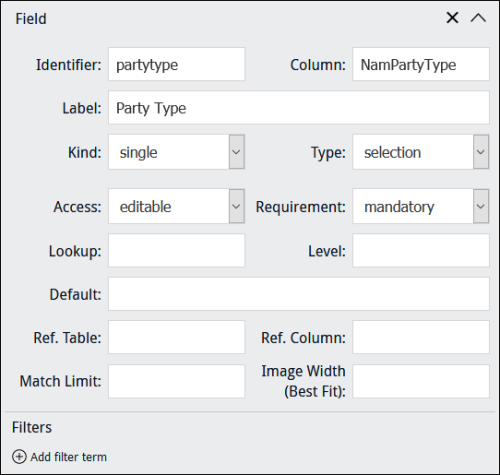Click the Filters section heading

(32, 427)
